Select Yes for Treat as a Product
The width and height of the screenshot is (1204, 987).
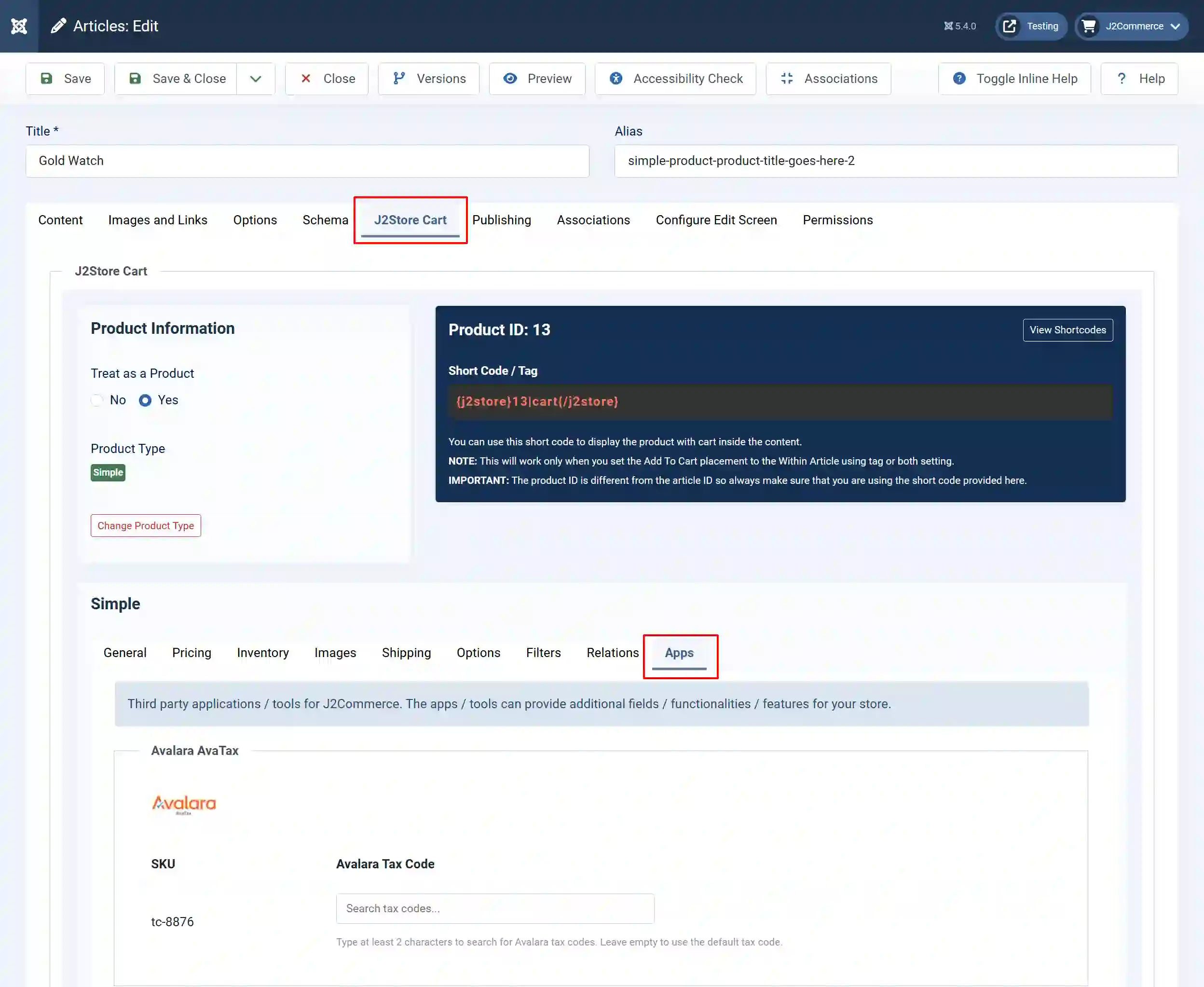[145, 400]
